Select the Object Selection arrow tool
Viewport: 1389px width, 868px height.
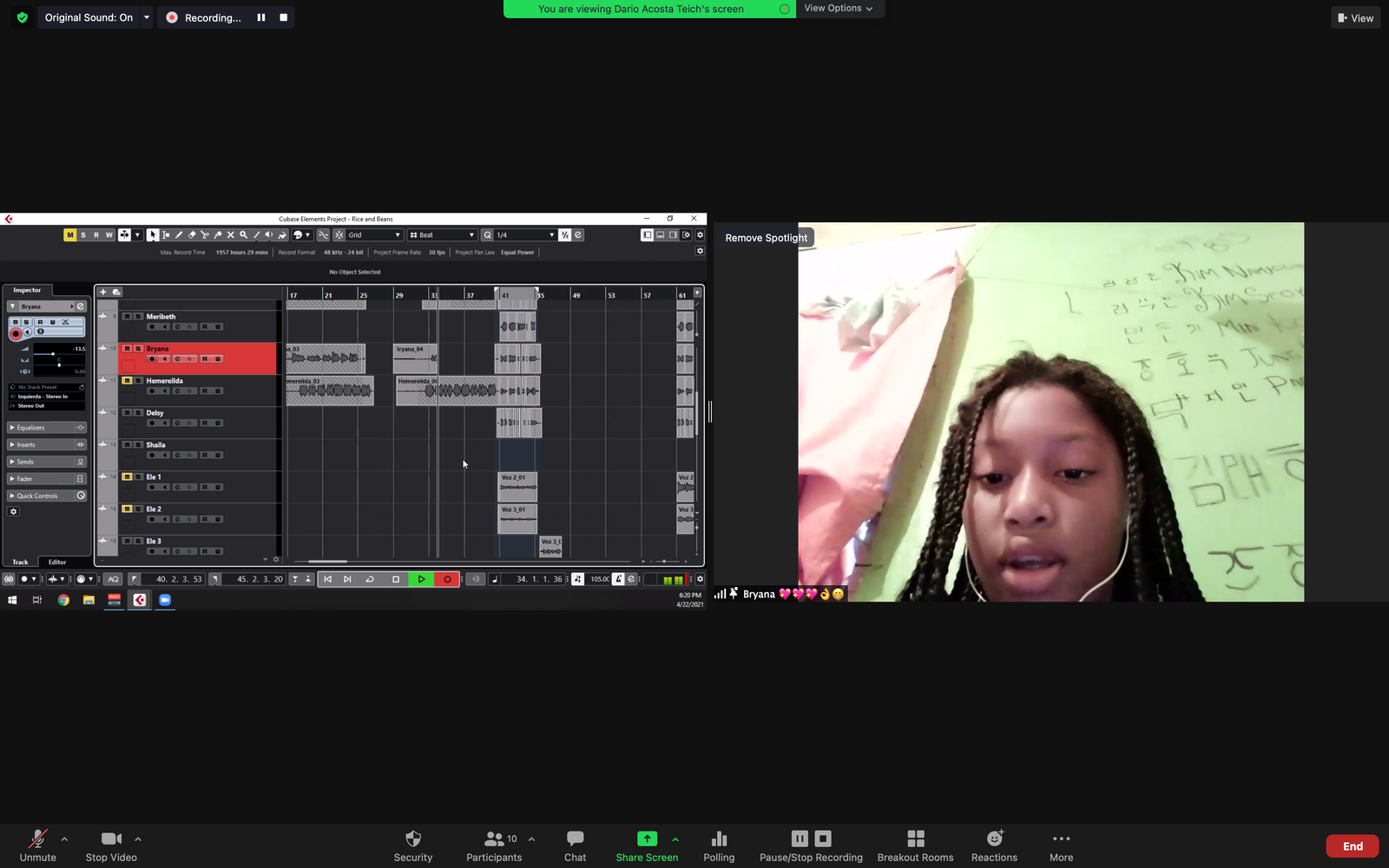pos(153,235)
